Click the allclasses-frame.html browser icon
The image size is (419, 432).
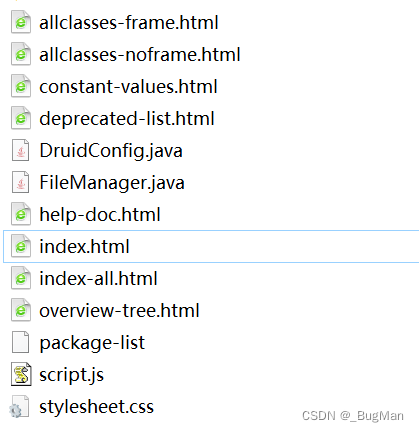tap(21, 22)
